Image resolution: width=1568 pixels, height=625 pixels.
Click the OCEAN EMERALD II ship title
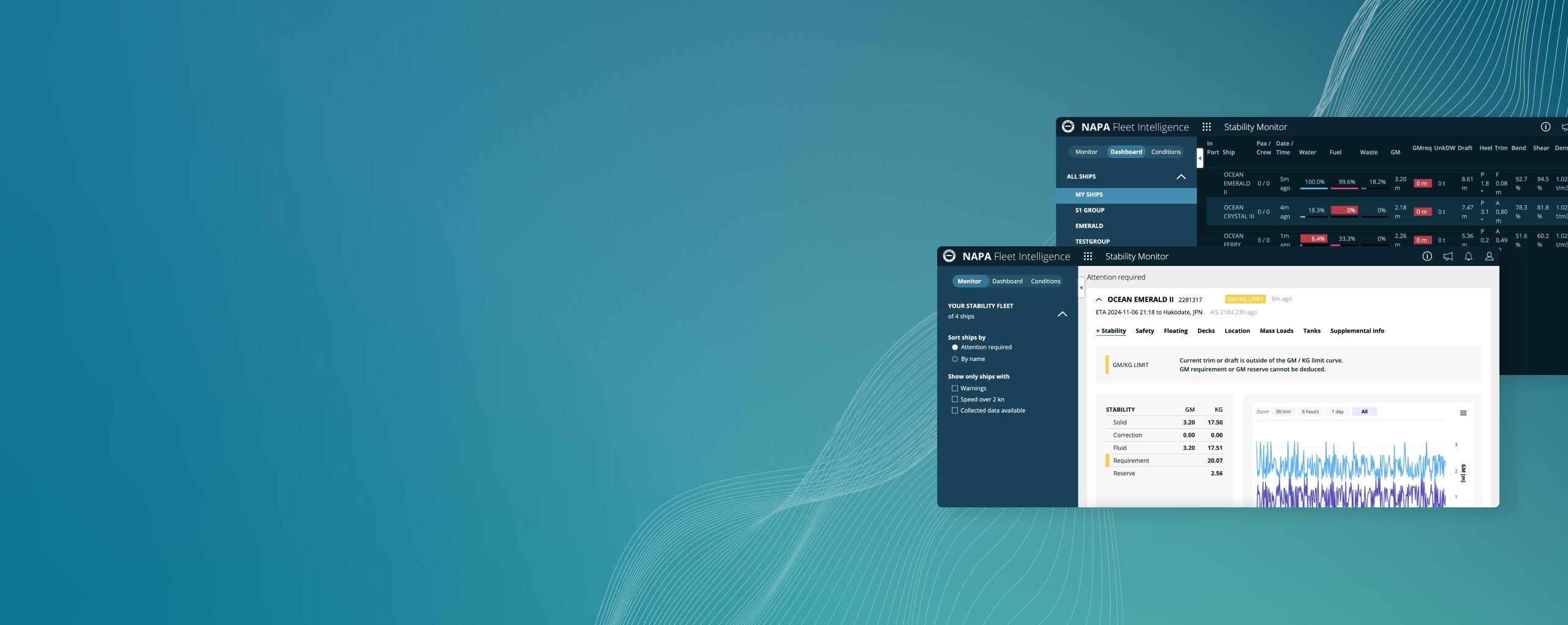coord(1140,300)
